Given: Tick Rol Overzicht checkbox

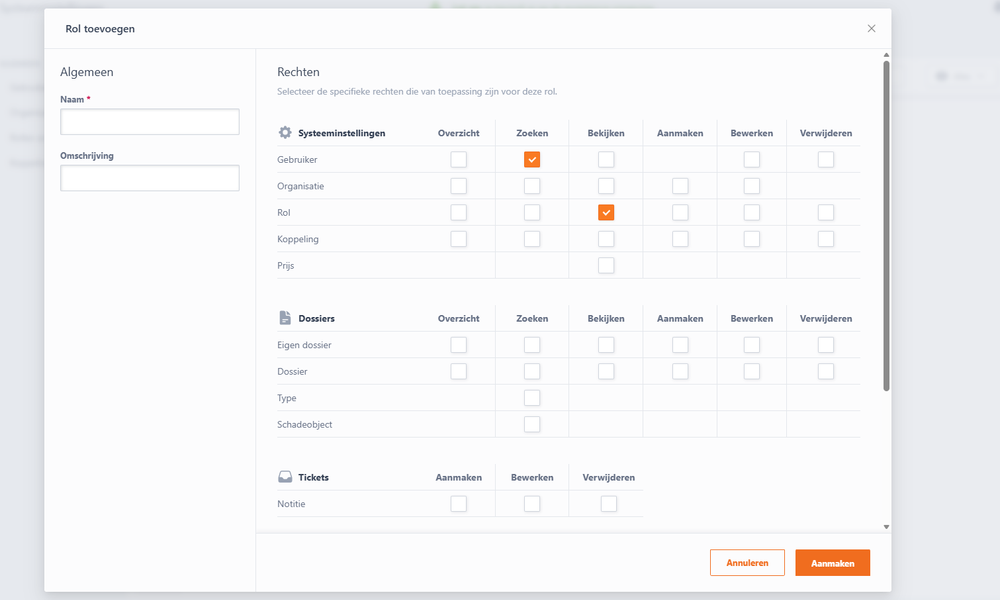Looking at the screenshot, I should click(x=459, y=212).
